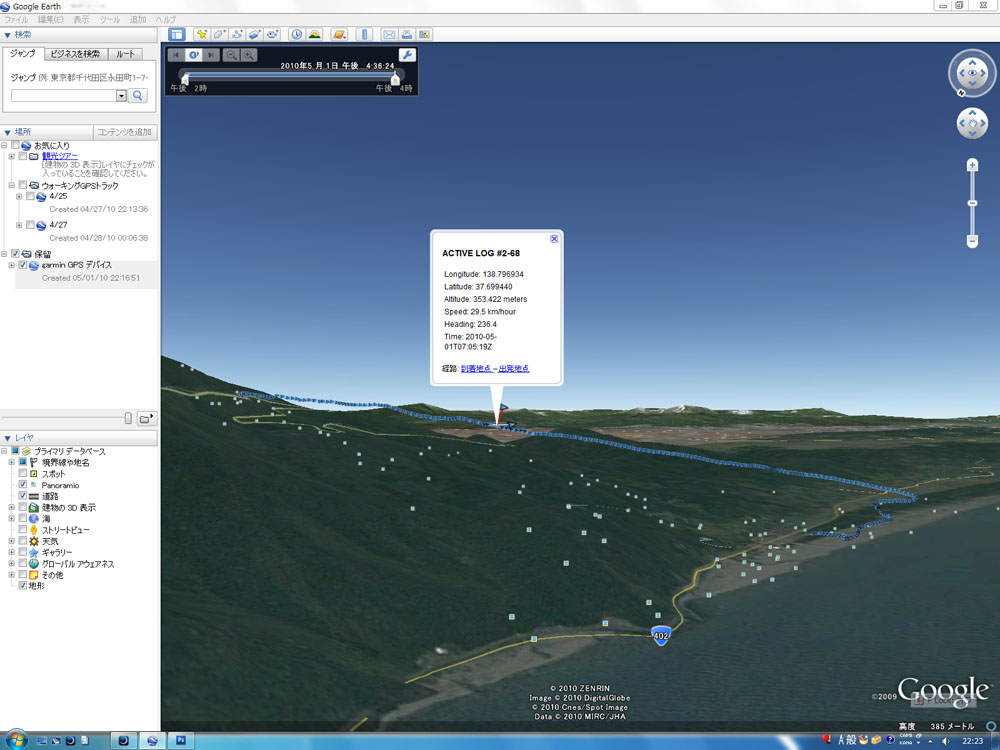
Task: Click the Route 402 road shield
Action: [x=661, y=635]
